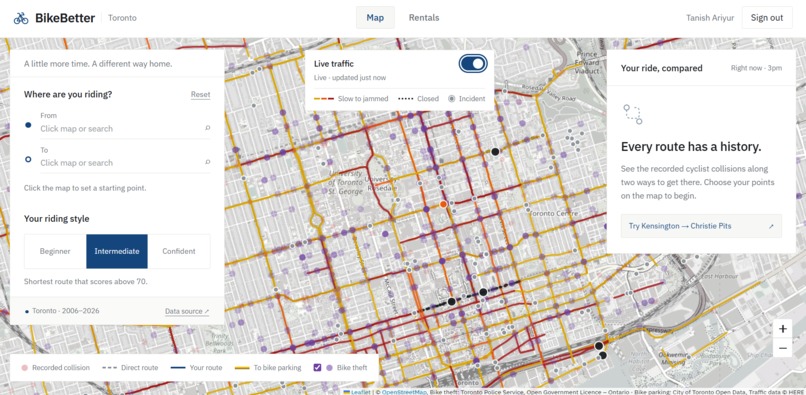This screenshot has height=395, width=806.
Task: Select Beginner riding style
Action: point(55,252)
